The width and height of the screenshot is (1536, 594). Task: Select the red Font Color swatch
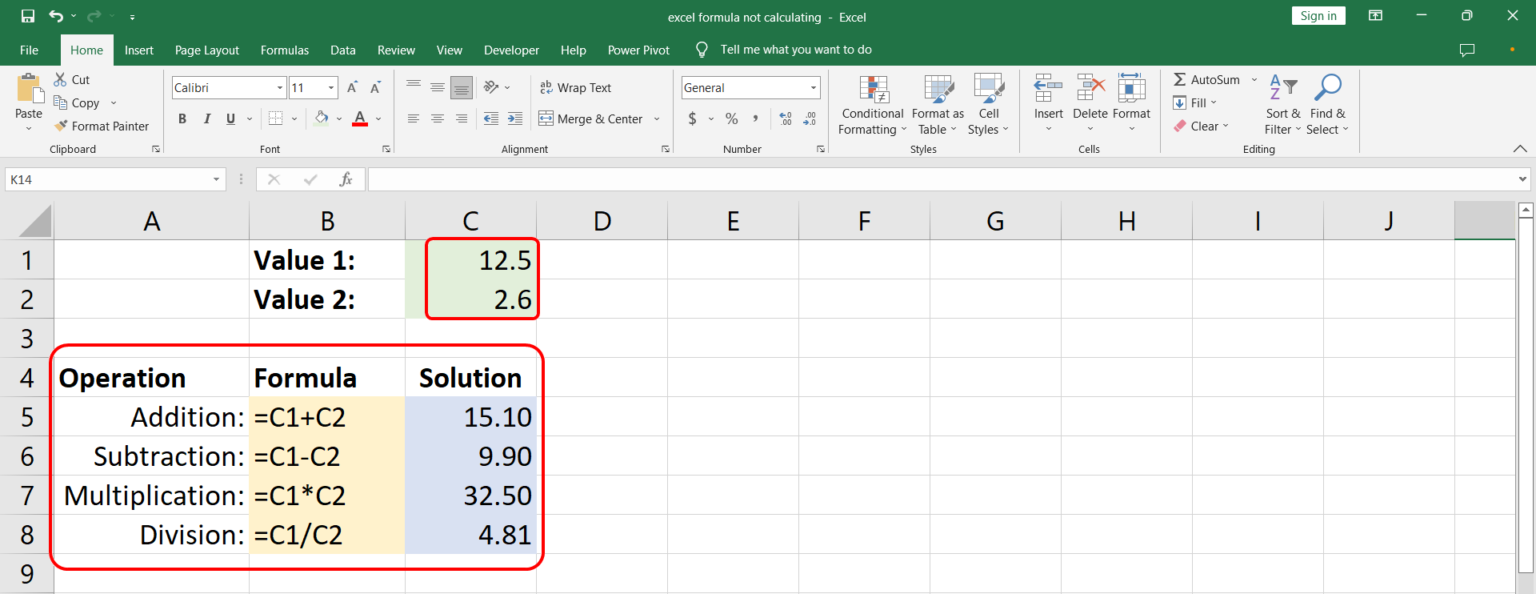359,118
